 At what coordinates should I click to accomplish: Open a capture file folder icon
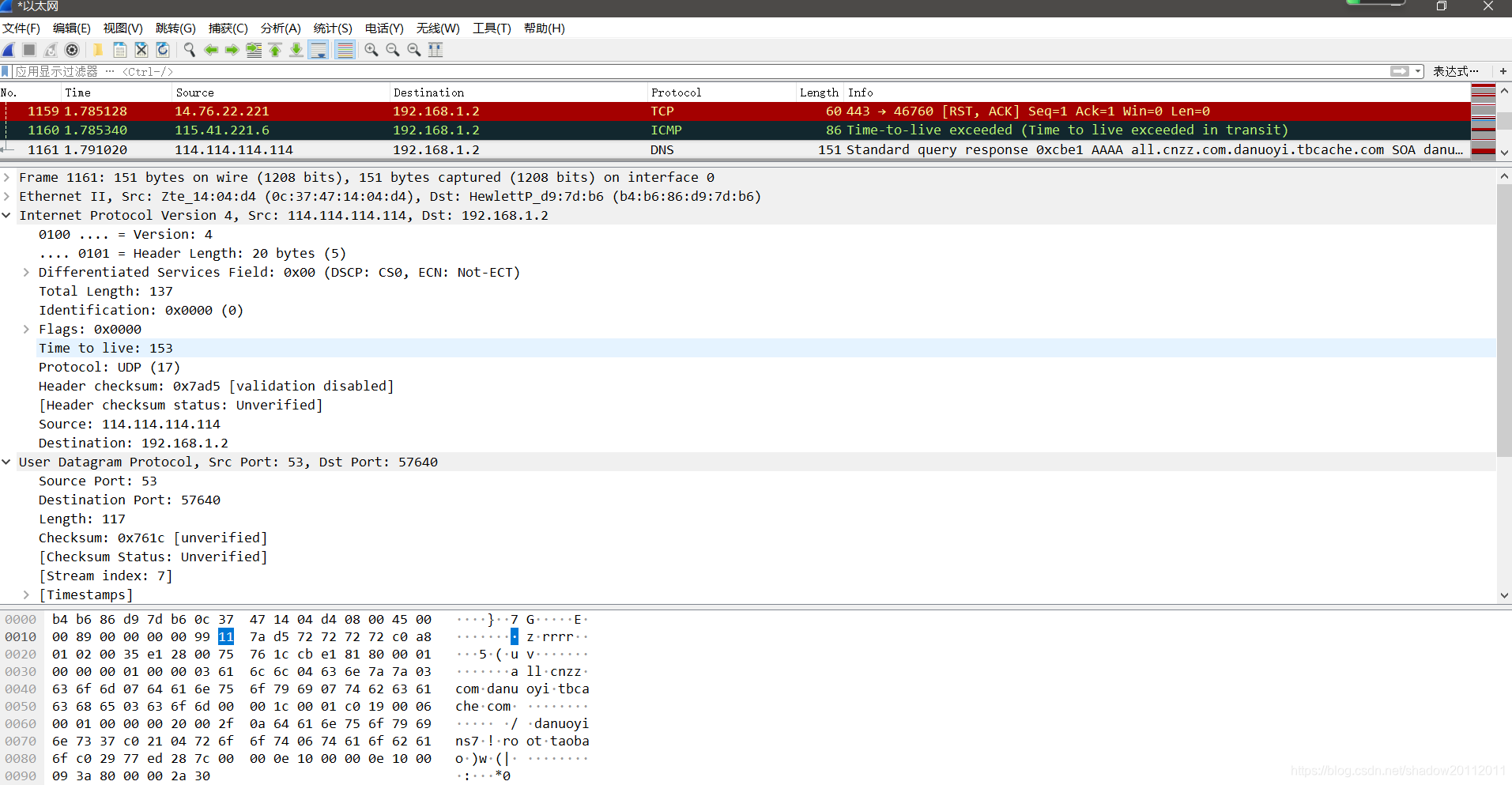98,50
